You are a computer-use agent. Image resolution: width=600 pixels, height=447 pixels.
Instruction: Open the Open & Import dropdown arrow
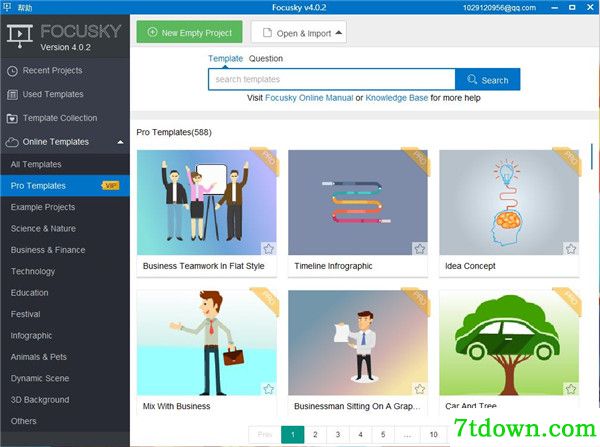(x=339, y=33)
